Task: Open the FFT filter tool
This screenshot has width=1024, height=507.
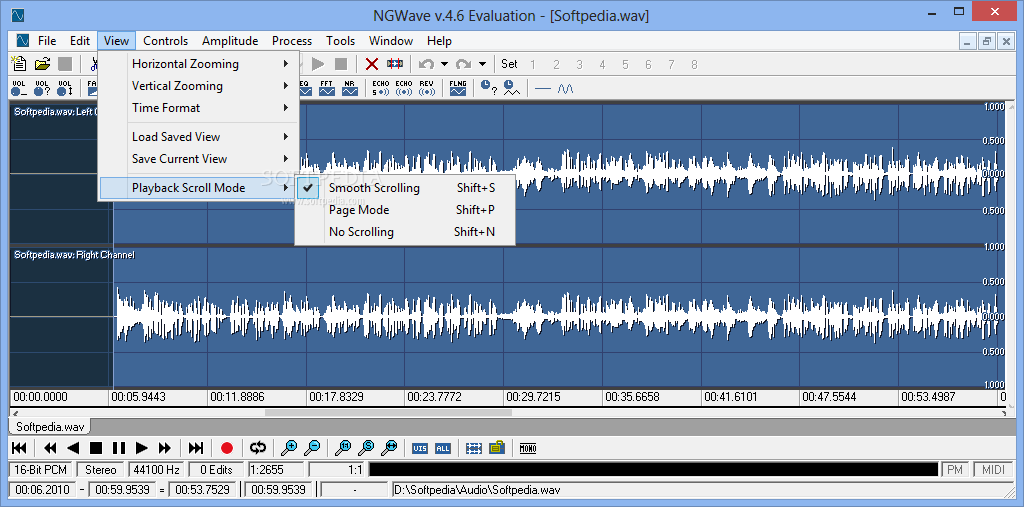Action: [x=327, y=88]
